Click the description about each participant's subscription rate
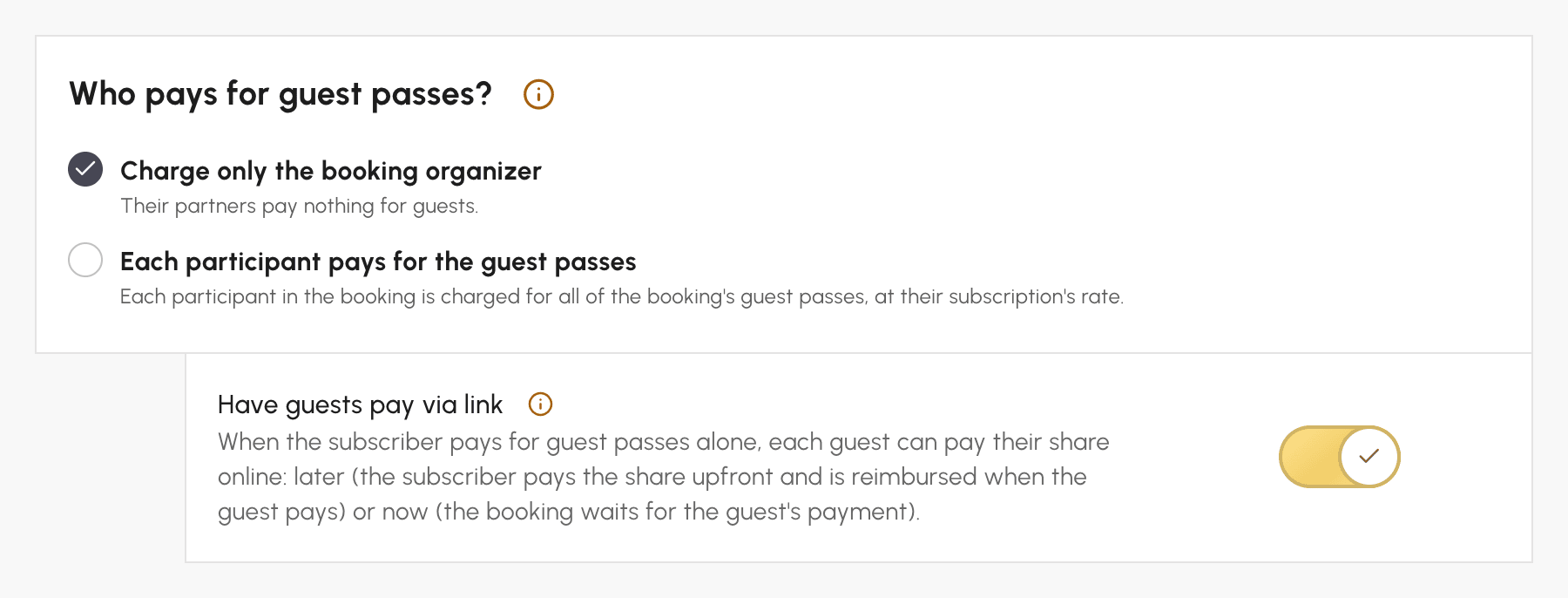 pos(622,296)
